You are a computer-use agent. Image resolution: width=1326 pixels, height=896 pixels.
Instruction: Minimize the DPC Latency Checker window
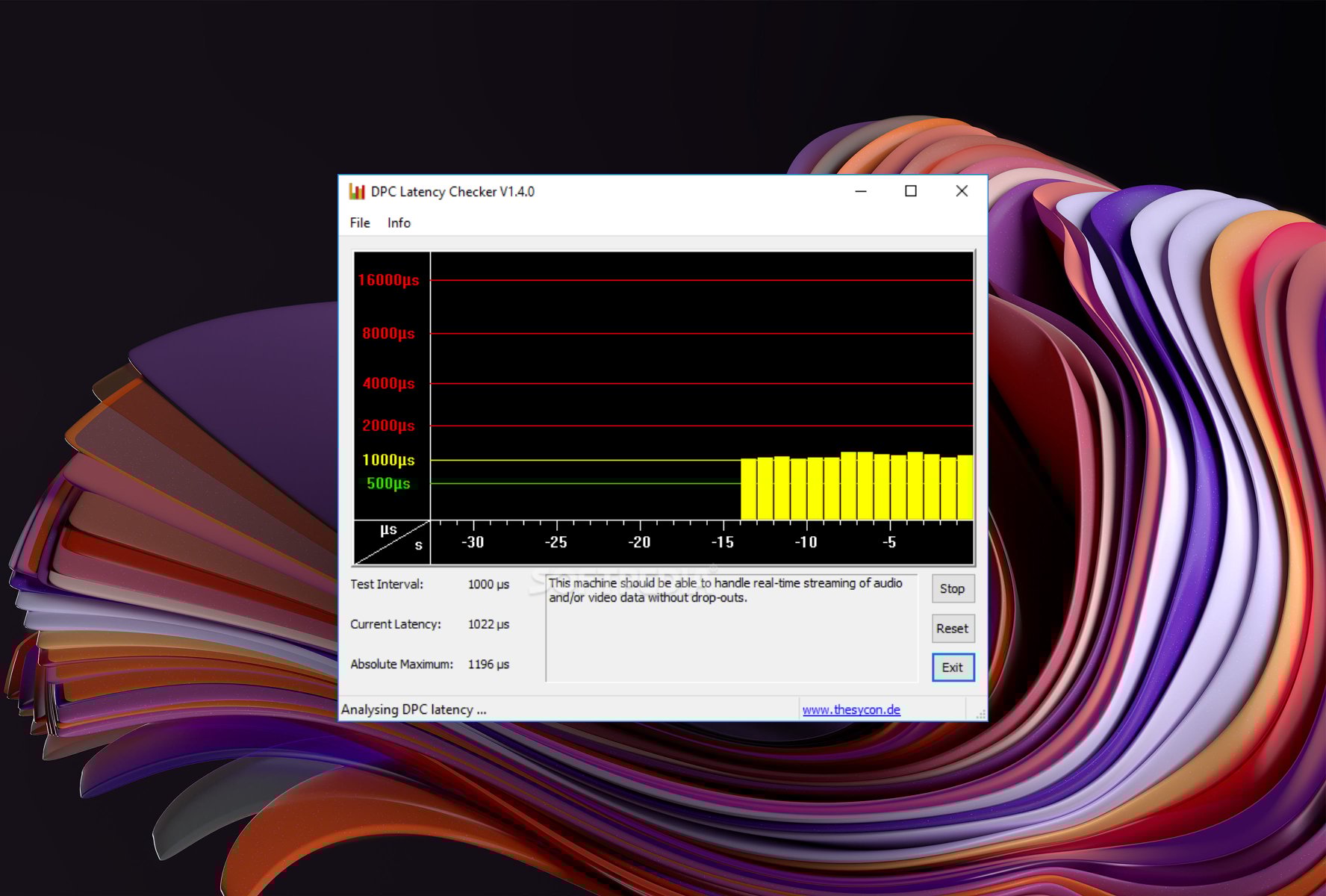click(x=861, y=192)
